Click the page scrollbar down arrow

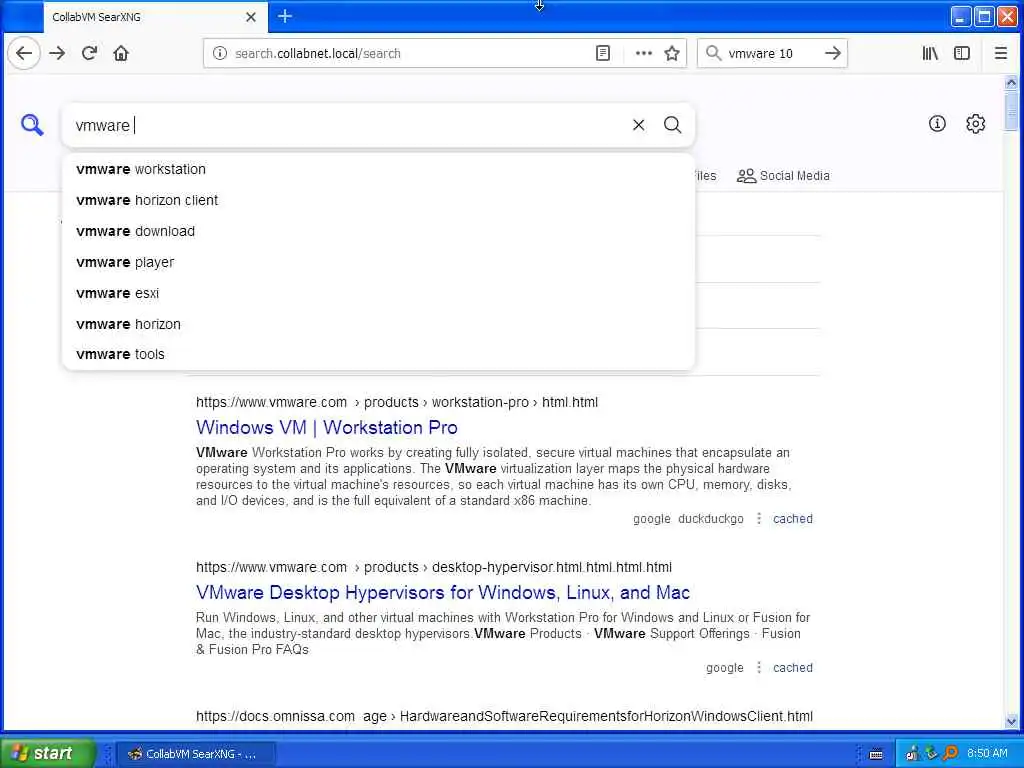coord(1011,722)
